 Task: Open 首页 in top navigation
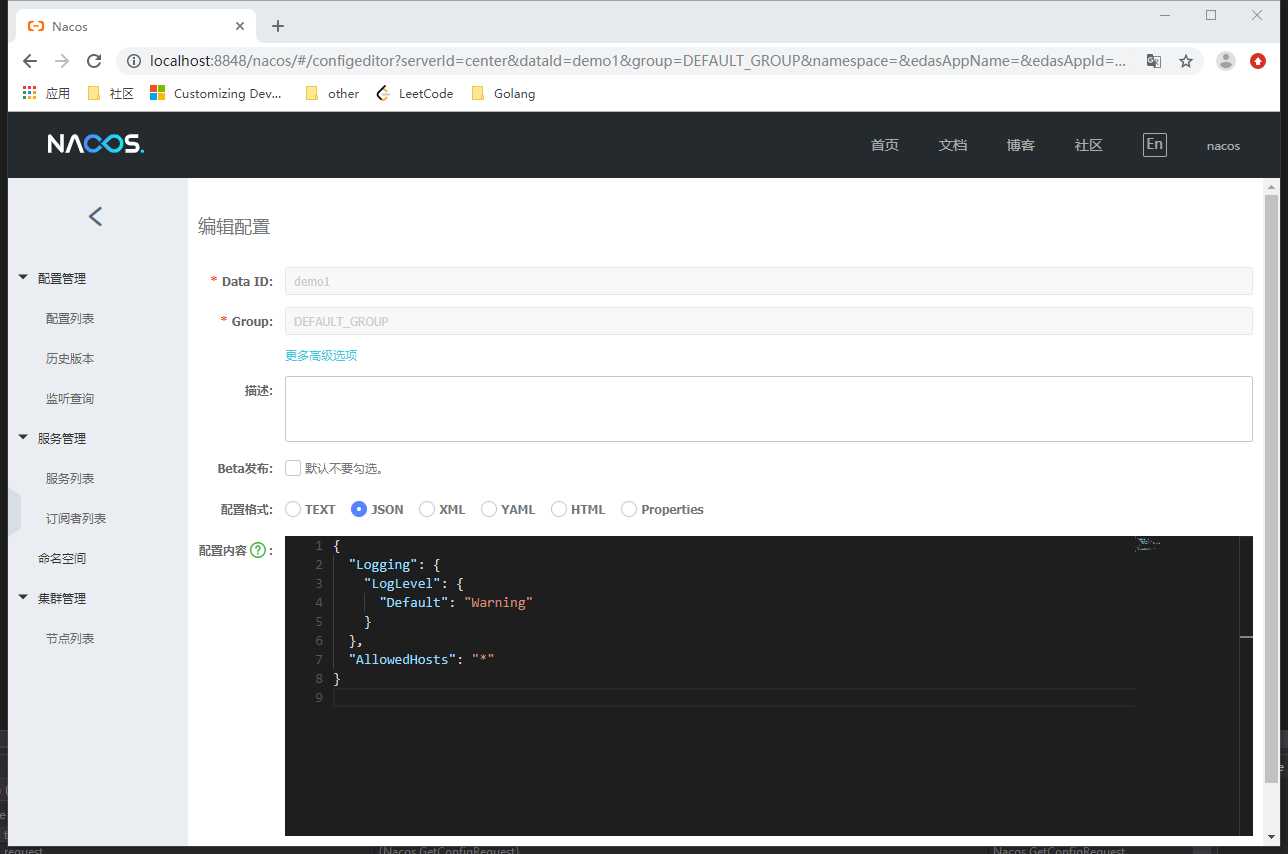(x=885, y=145)
